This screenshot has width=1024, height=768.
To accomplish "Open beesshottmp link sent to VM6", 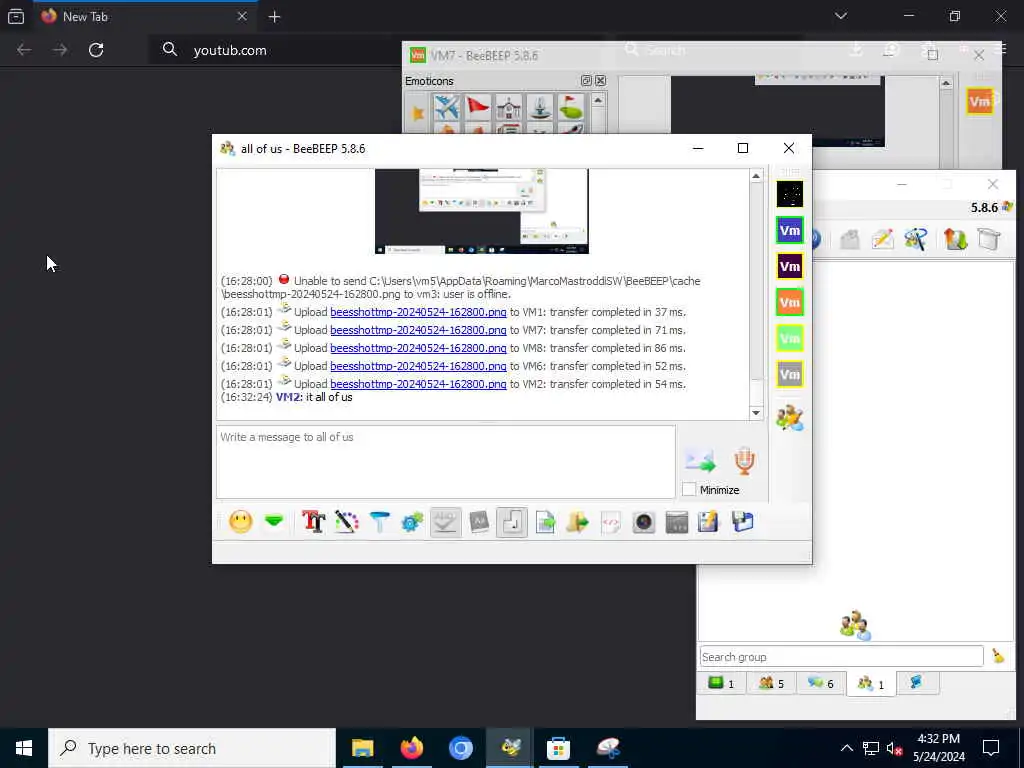I will point(418,366).
